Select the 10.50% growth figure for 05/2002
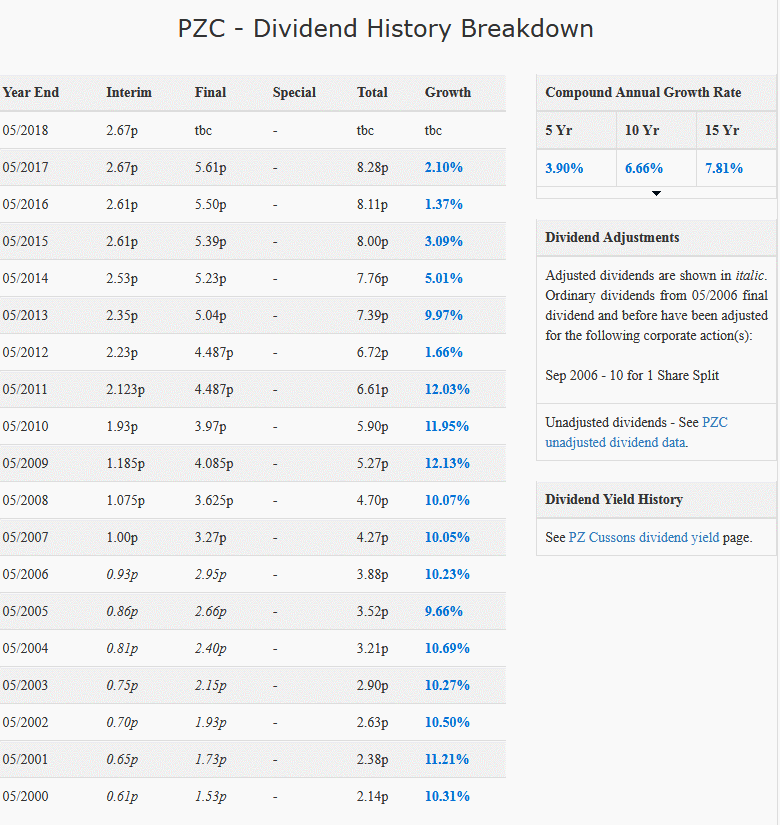This screenshot has height=825, width=780. coord(446,722)
